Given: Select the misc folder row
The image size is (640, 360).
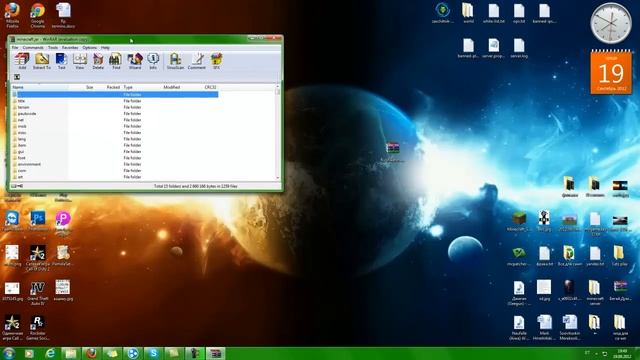Looking at the screenshot, I should click(x=115, y=133).
